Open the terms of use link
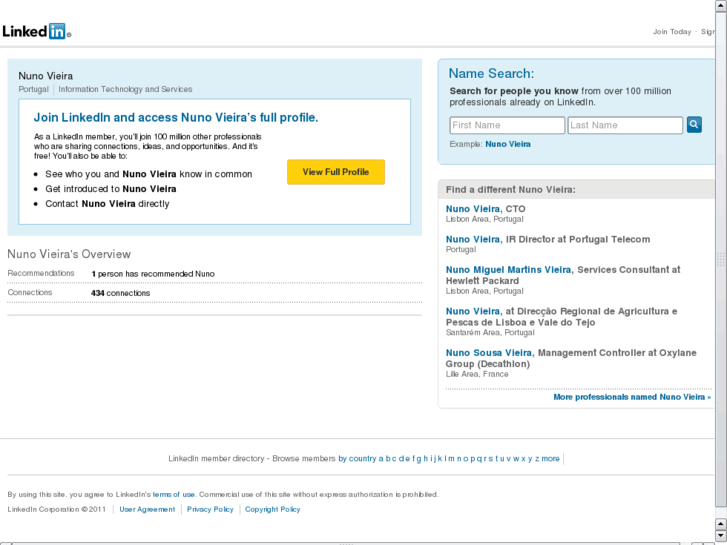This screenshot has width=727, height=545. point(173,494)
